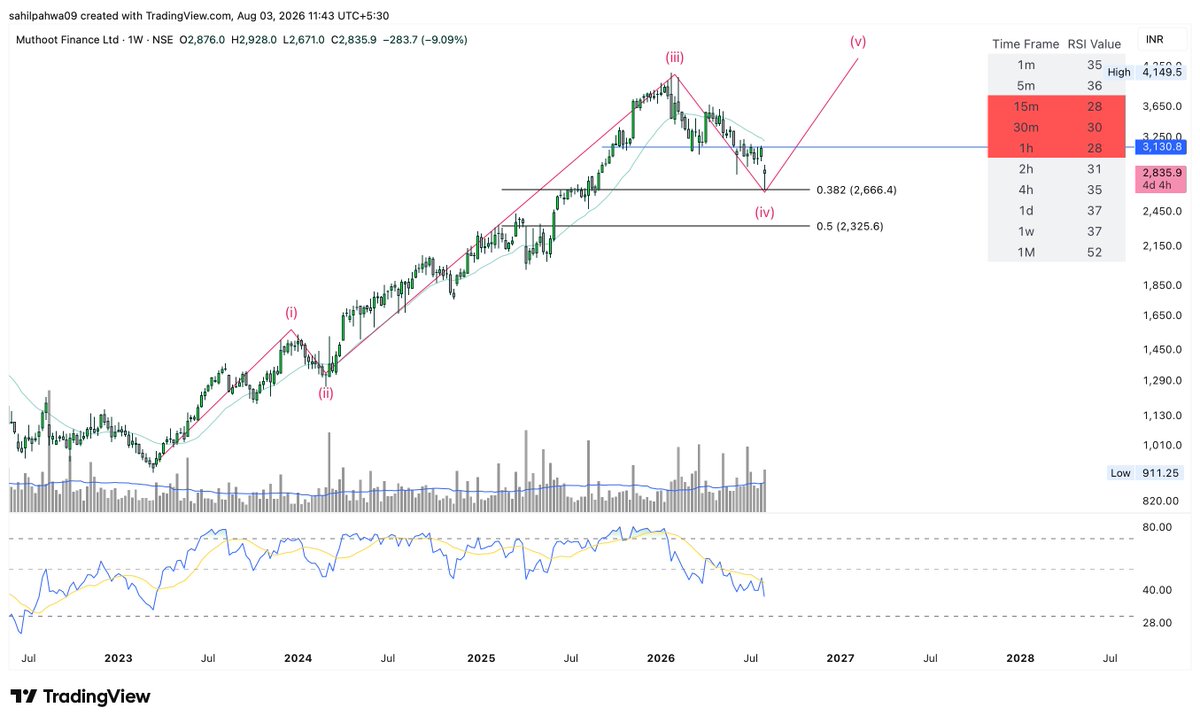1200x723 pixels.
Task: Click 2028 on the time axis
Action: pyautogui.click(x=1020, y=659)
